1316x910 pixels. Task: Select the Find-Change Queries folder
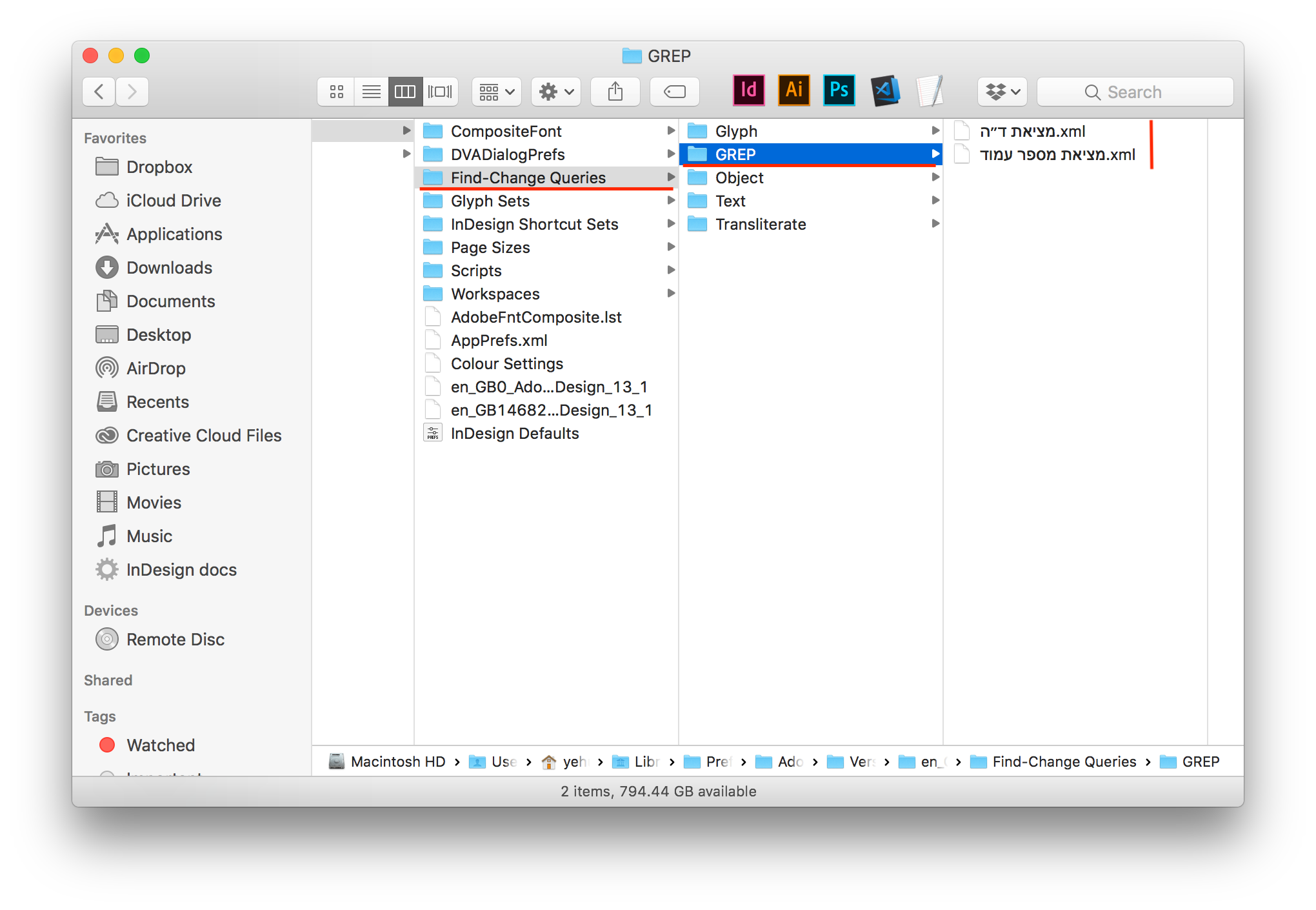pyautogui.click(x=528, y=177)
